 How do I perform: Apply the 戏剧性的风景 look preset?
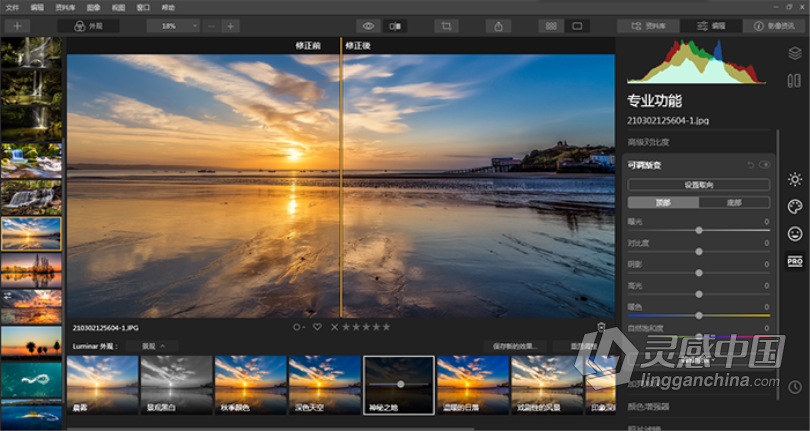click(x=547, y=384)
